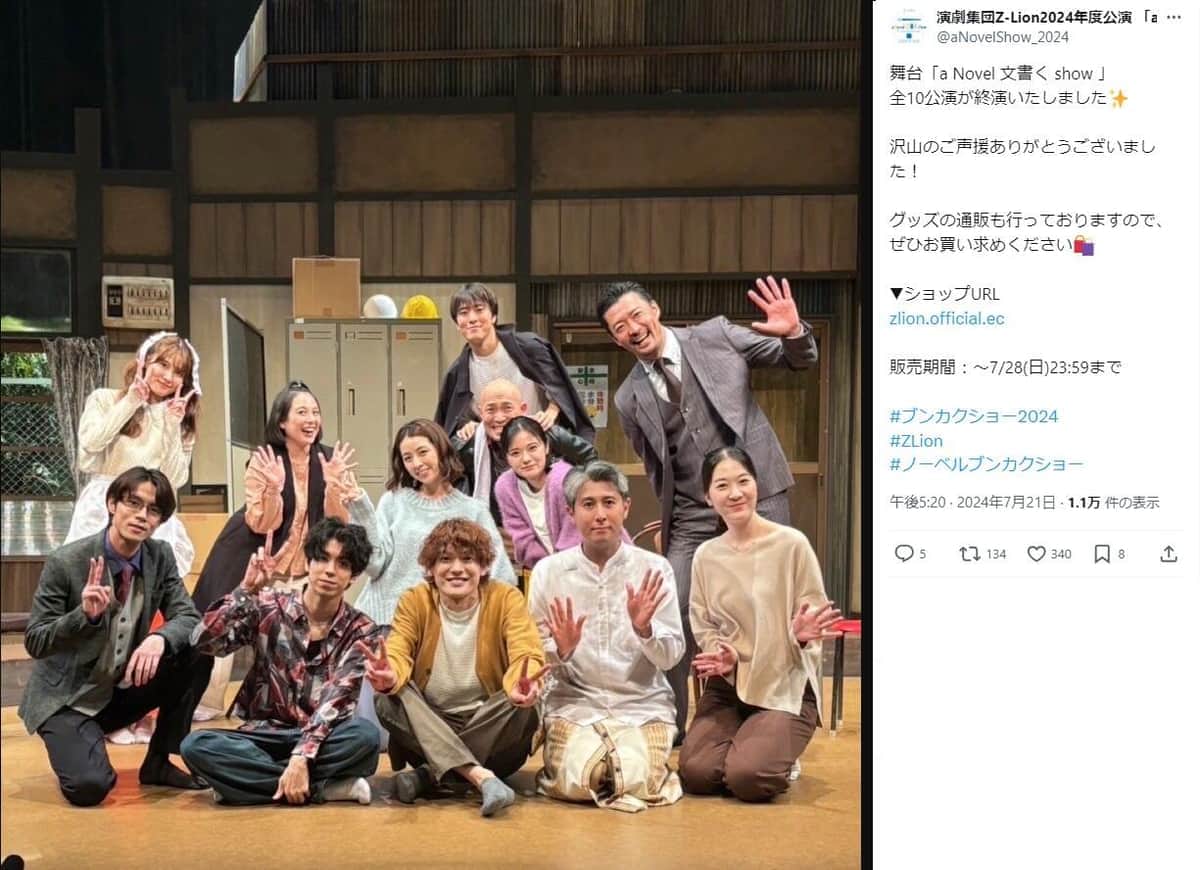Viewport: 1200px width, 870px height.
Task: Click the reply speech bubble icon
Action: pos(904,553)
